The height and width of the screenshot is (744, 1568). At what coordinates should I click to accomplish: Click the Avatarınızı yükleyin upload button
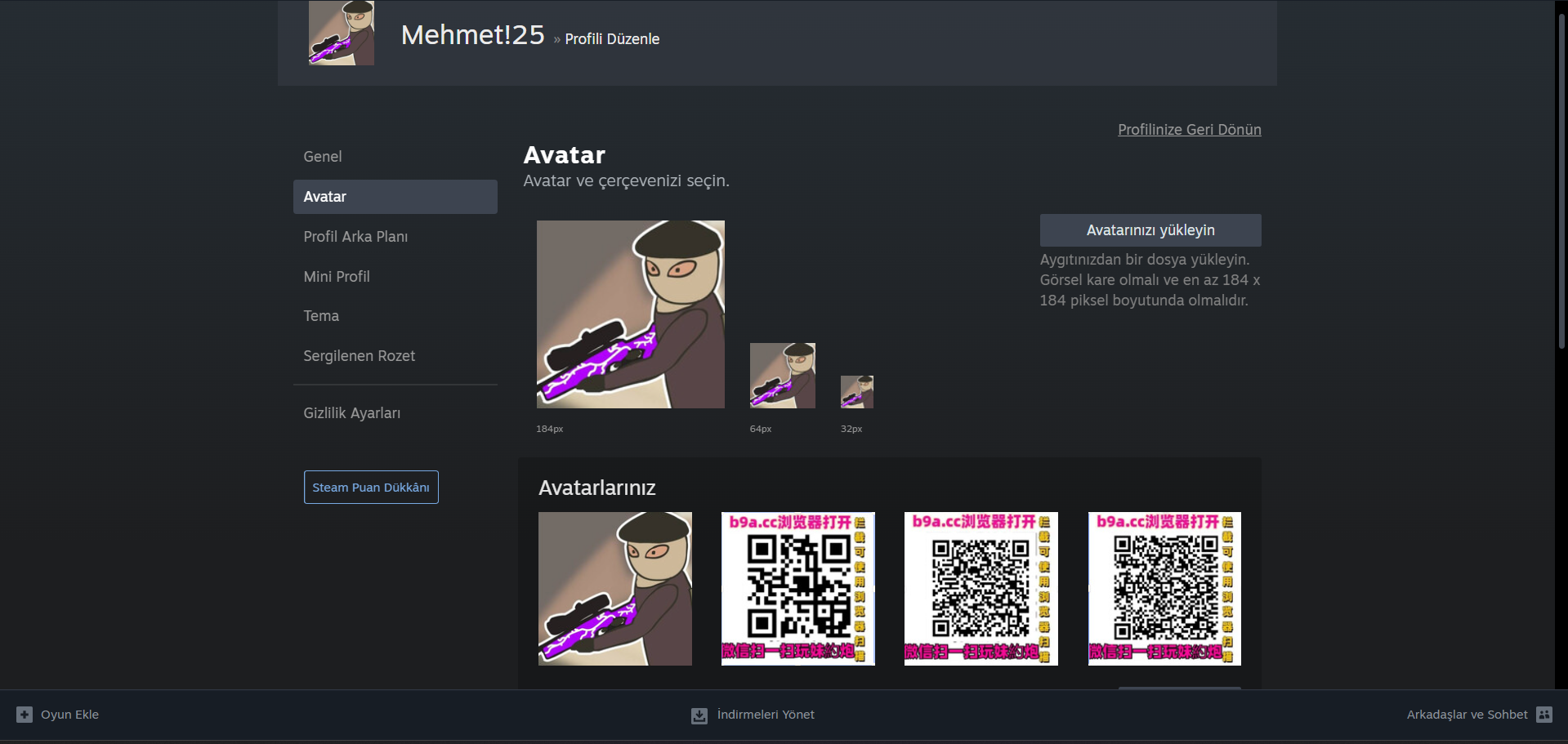click(1150, 230)
